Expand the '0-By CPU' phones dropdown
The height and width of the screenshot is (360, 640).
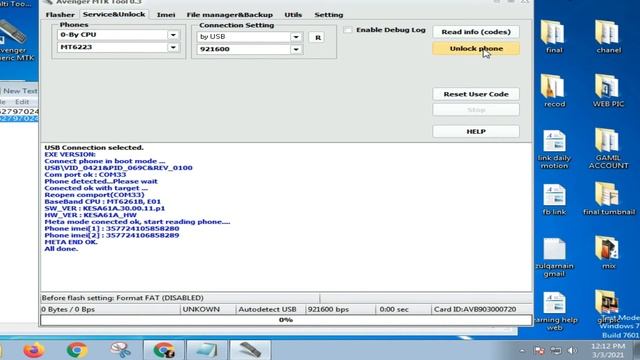point(173,35)
